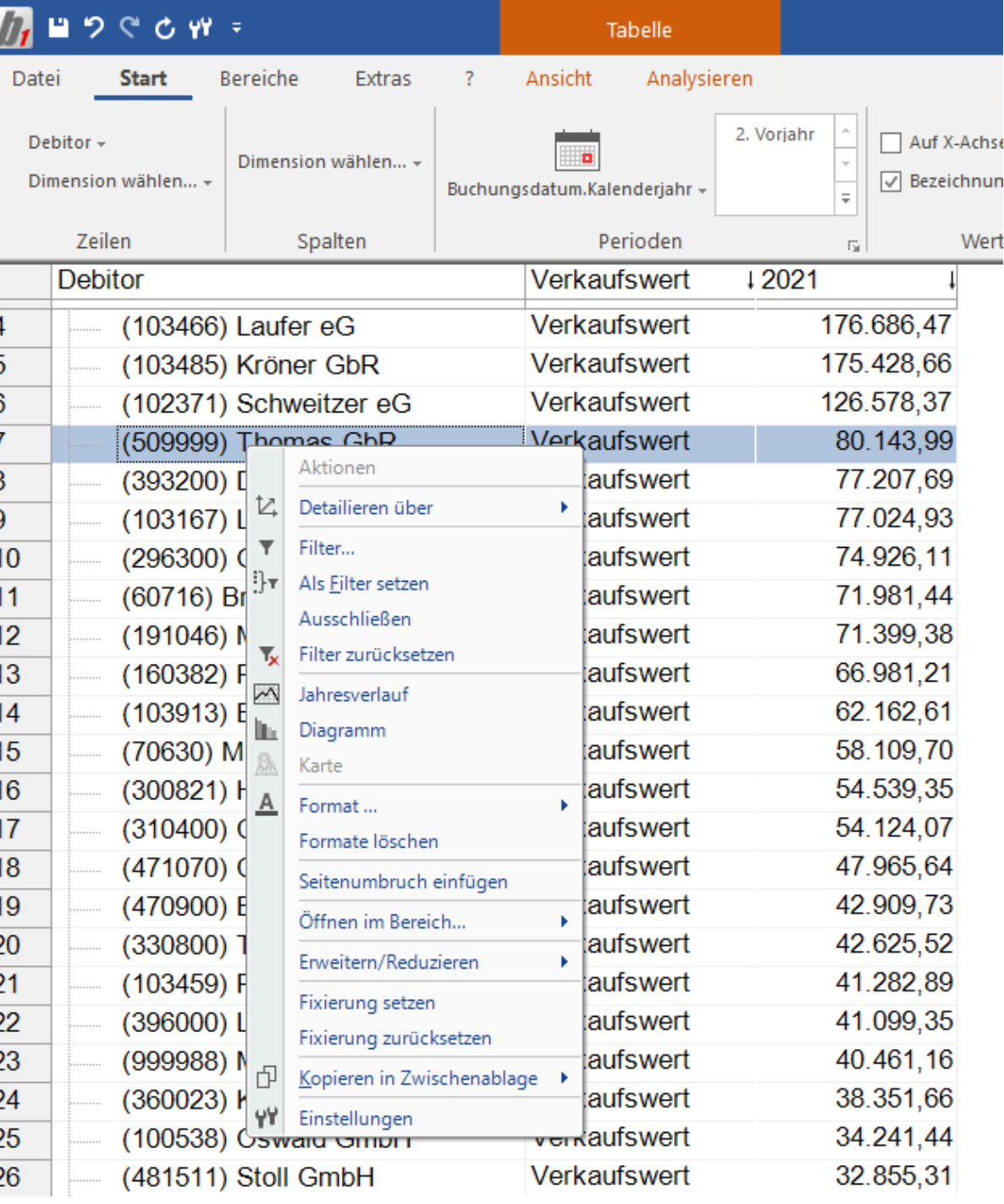Open Dimension wählen dropdown in Spalten group

329,162
